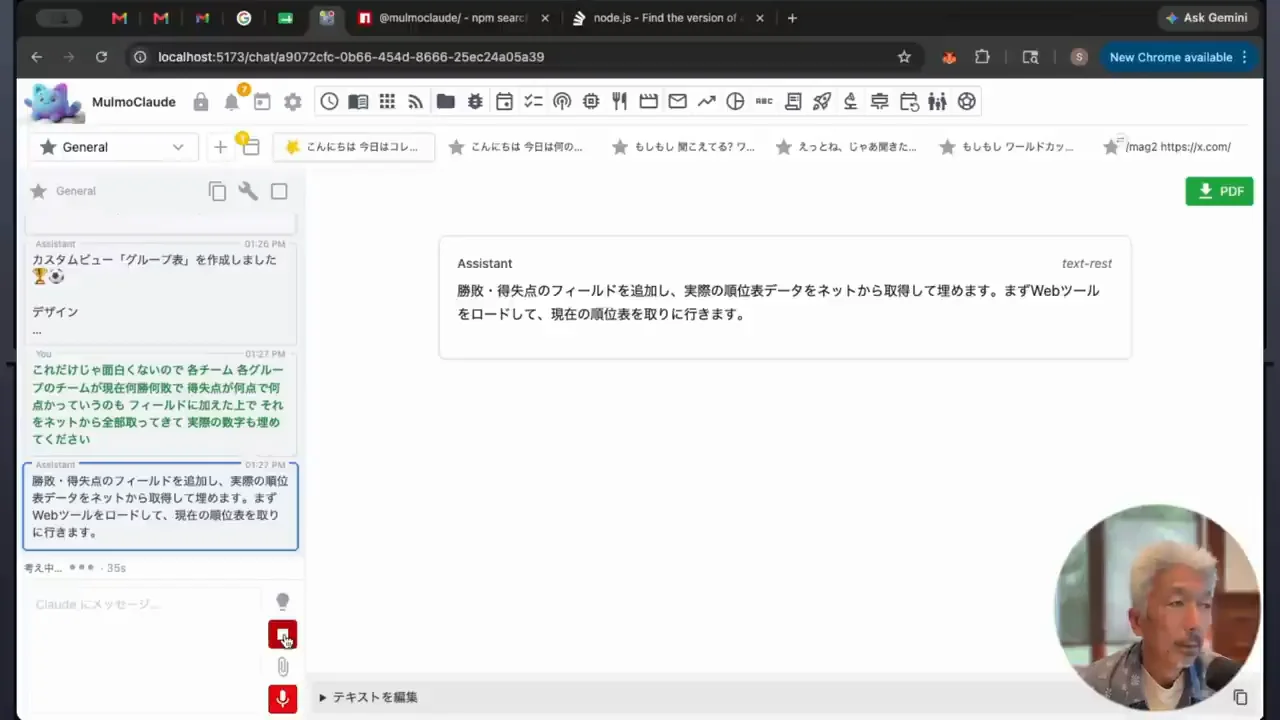1280x720 pixels.
Task: Click the lightbulb icon beside the message box
Action: pos(282,601)
